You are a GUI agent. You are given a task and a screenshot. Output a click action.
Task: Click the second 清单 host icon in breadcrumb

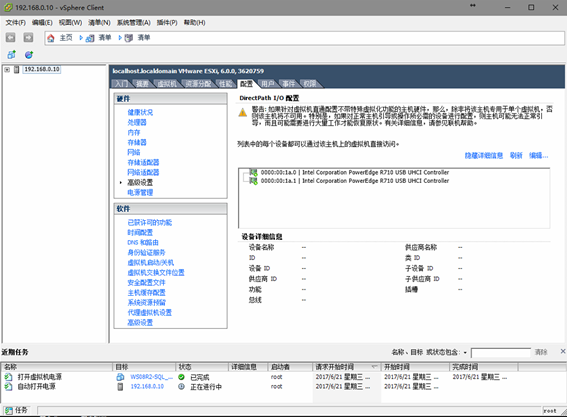pyautogui.click(x=129, y=38)
